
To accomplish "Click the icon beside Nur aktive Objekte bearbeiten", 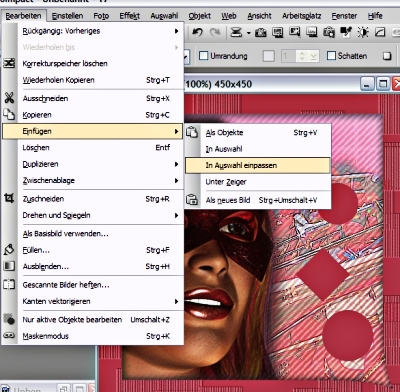I will tap(9, 319).
